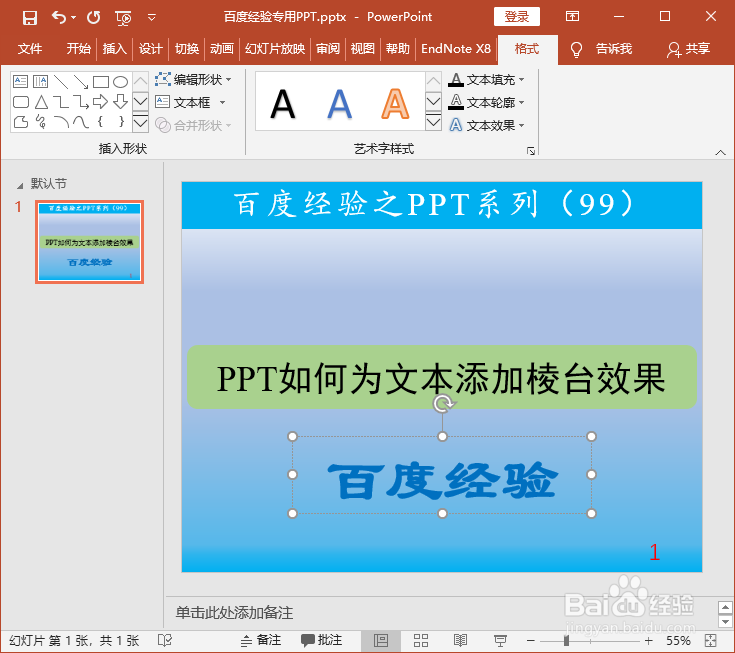This screenshot has width=735, height=653.
Task: Select the elbow arrow connector shape
Action: (x=81, y=102)
